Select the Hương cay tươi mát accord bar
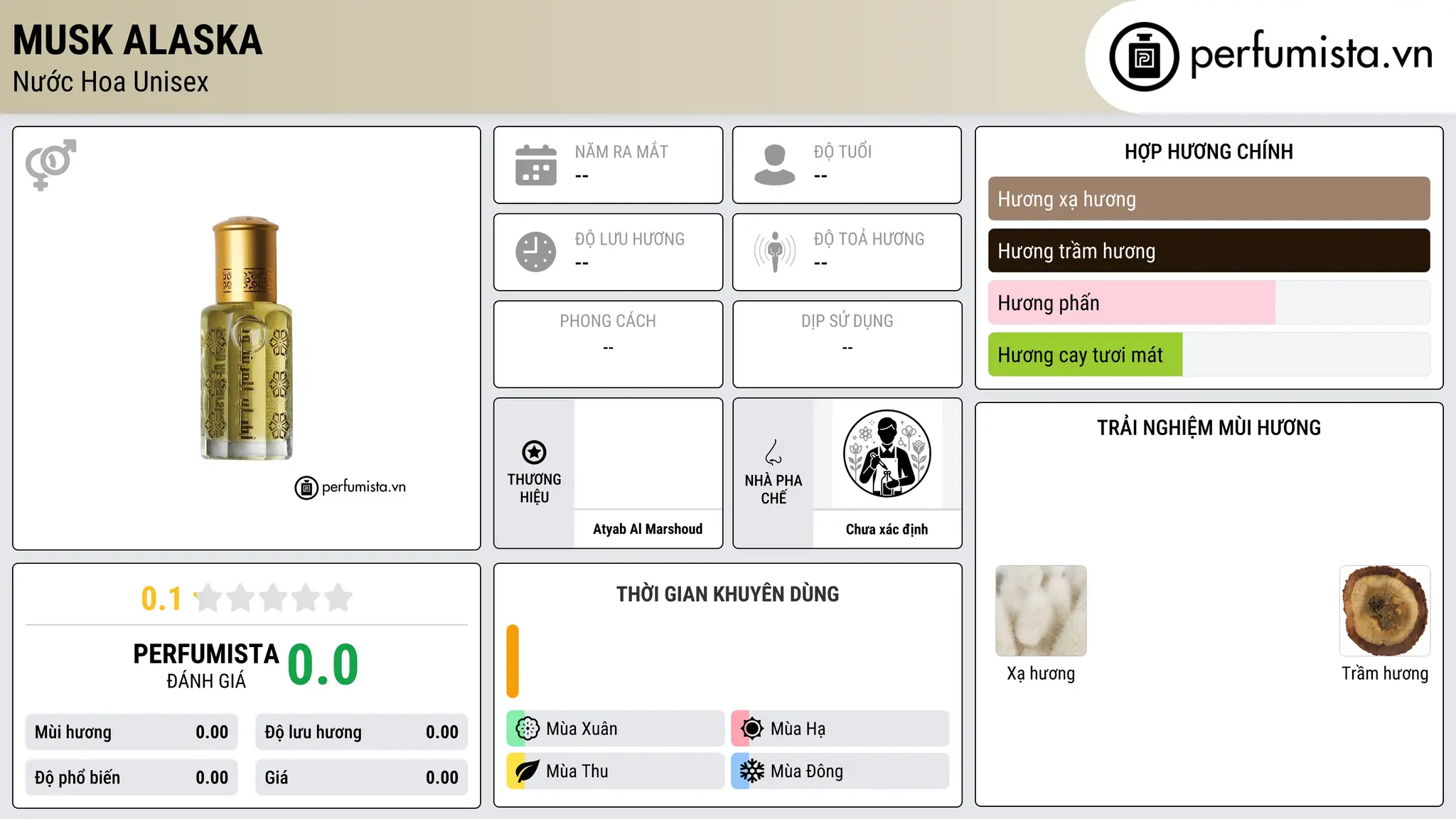The width and height of the screenshot is (1456, 819). 1209,355
